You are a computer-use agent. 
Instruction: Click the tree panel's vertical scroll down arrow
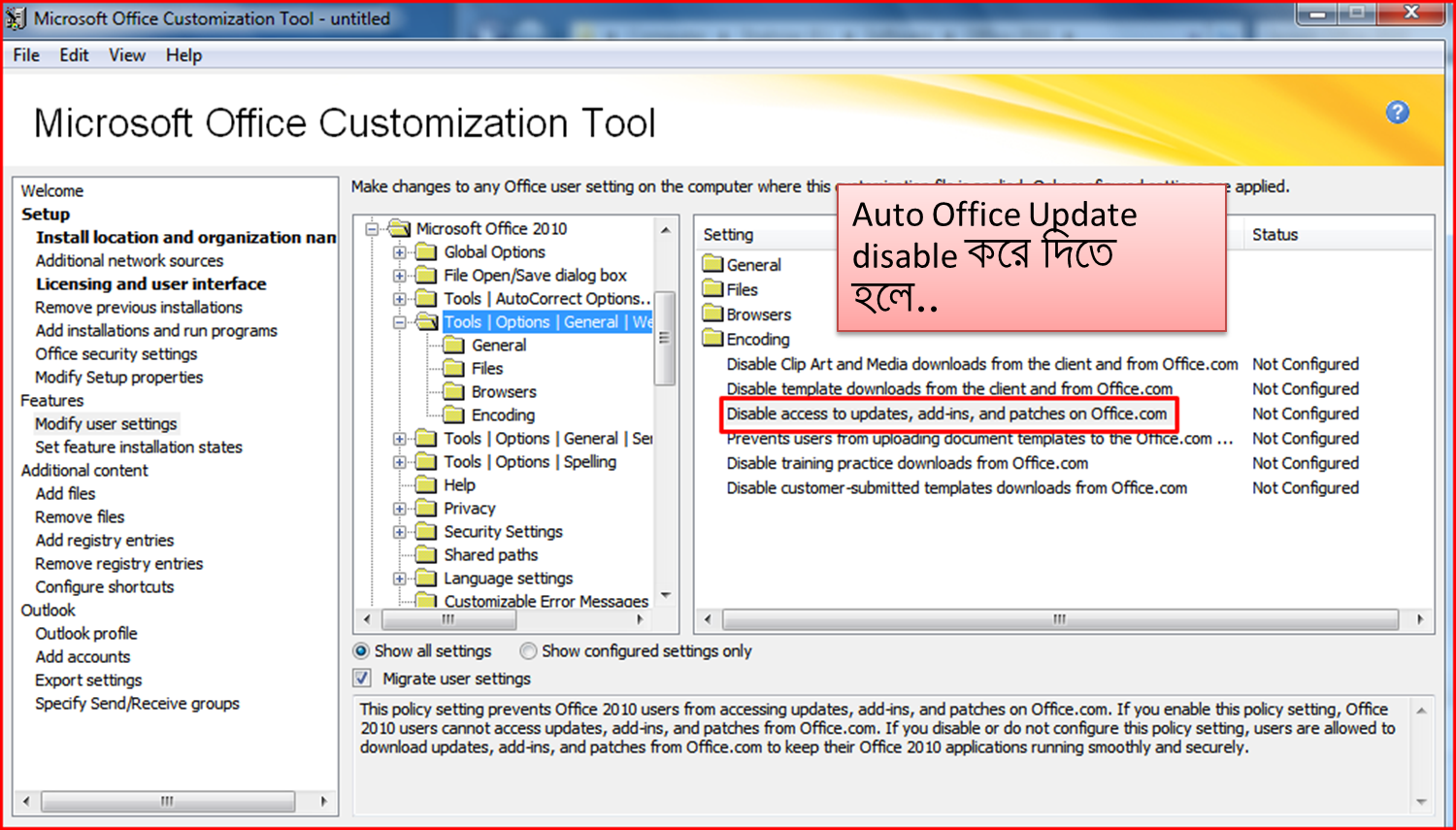tap(666, 595)
